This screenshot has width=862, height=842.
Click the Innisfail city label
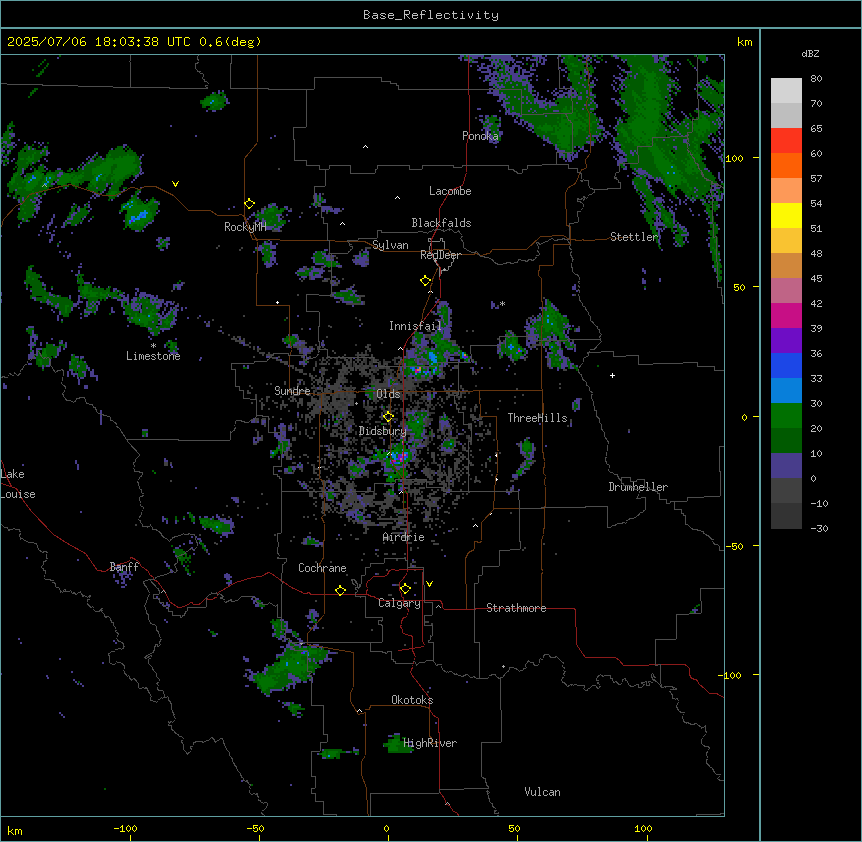pos(415,326)
